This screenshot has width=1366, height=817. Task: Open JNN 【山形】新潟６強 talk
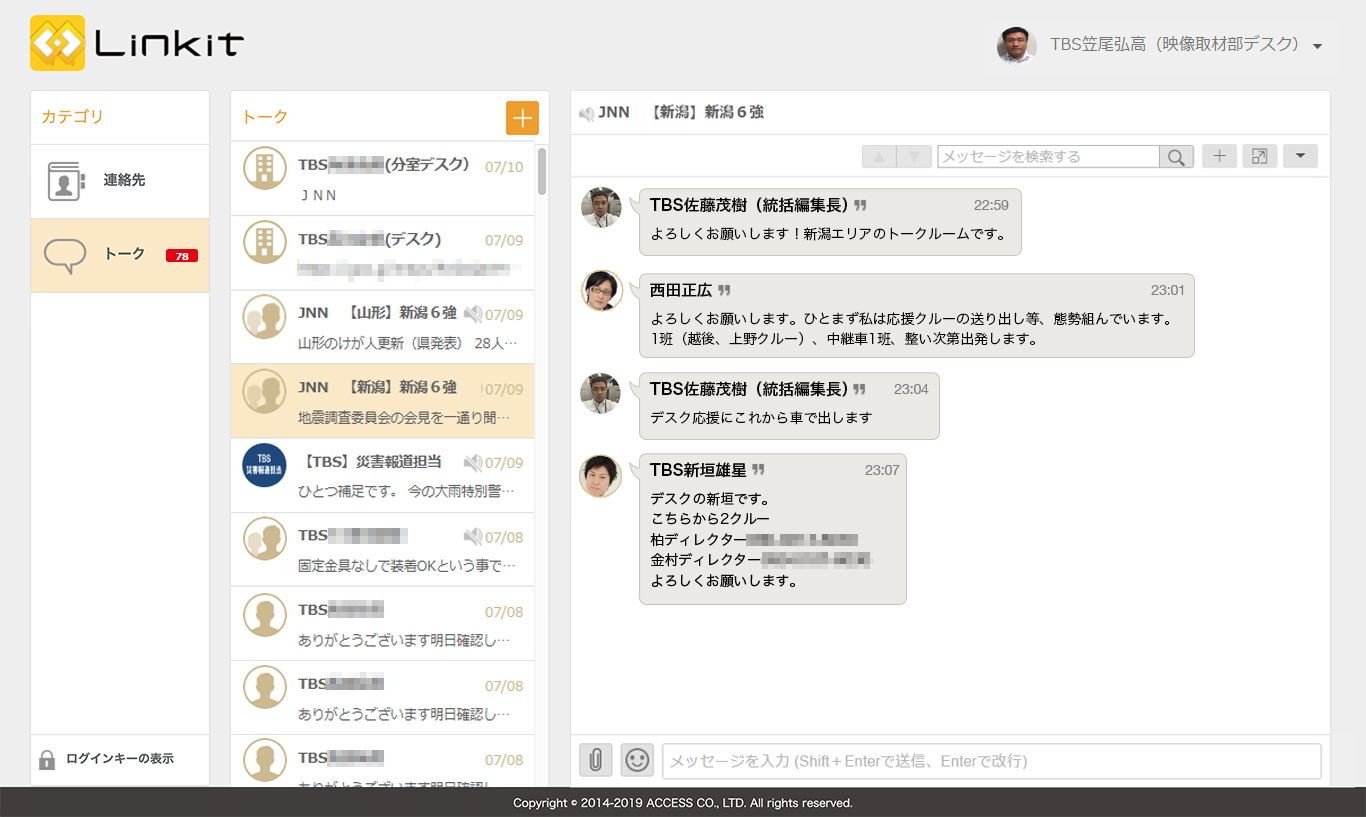(x=382, y=327)
